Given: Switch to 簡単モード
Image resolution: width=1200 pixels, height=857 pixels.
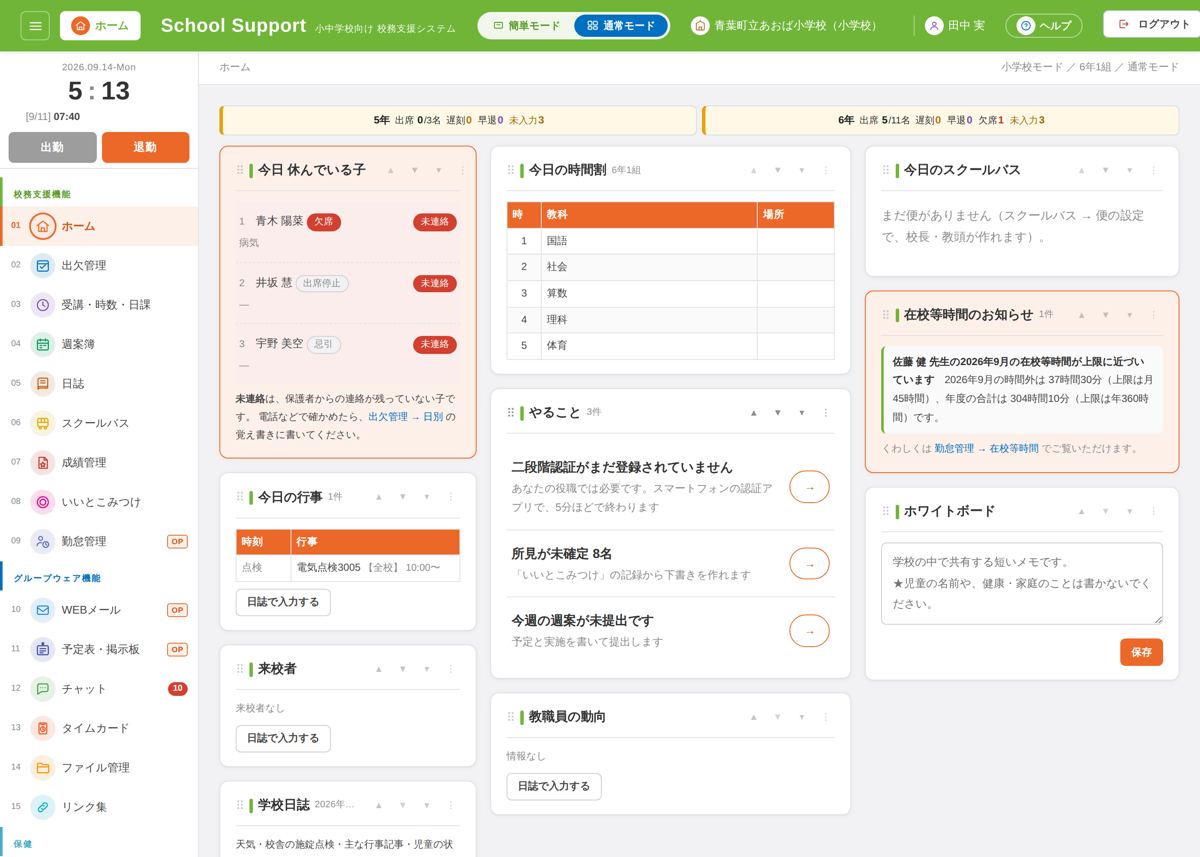Looking at the screenshot, I should 527,26.
